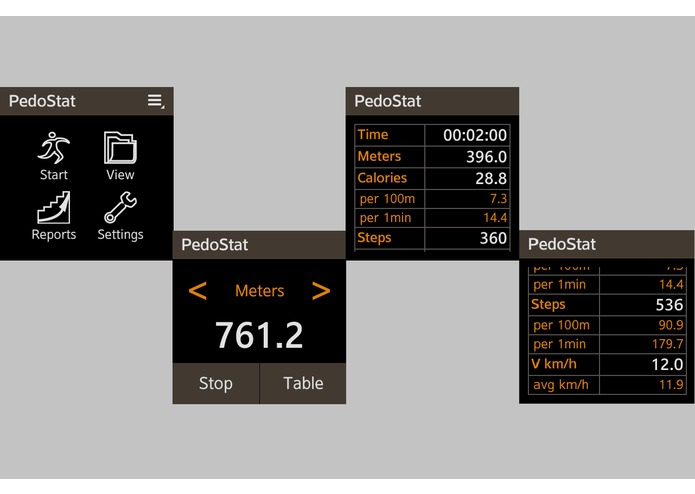Select steps per 100m value 90.9
Screen dimensions: 695x494
[x=671, y=325]
